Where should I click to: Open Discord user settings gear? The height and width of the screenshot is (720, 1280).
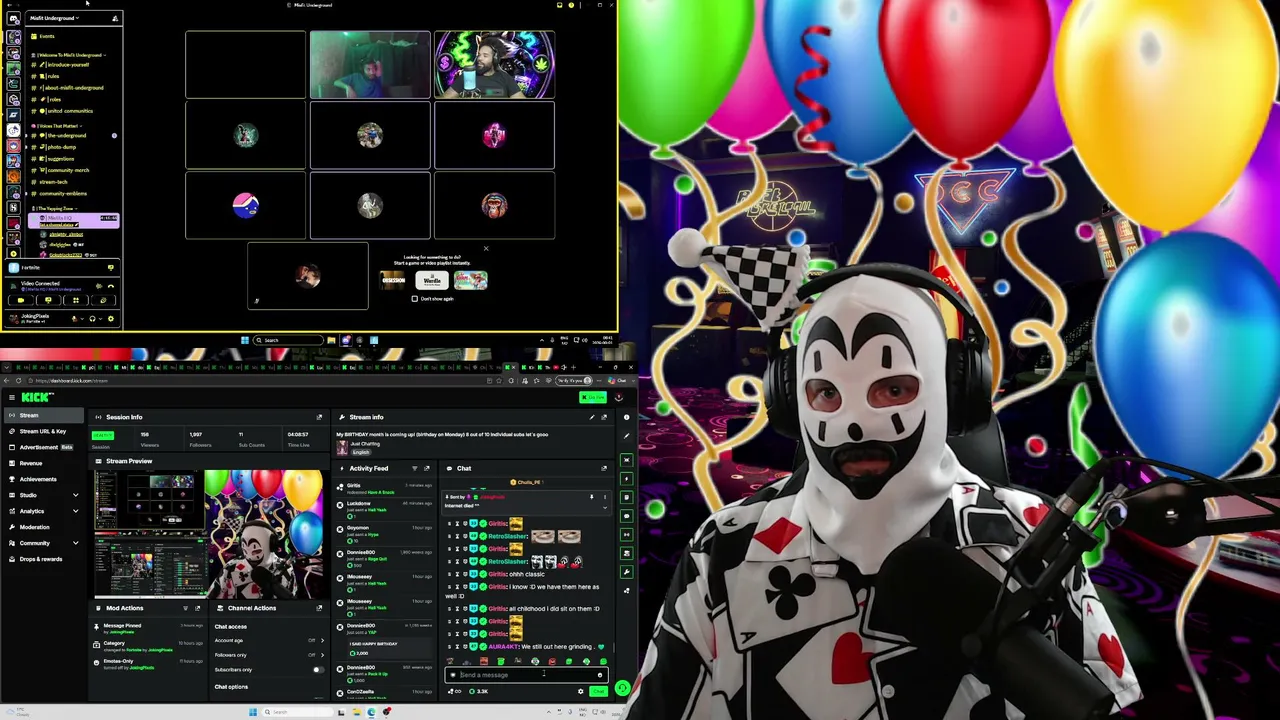pyautogui.click(x=110, y=319)
